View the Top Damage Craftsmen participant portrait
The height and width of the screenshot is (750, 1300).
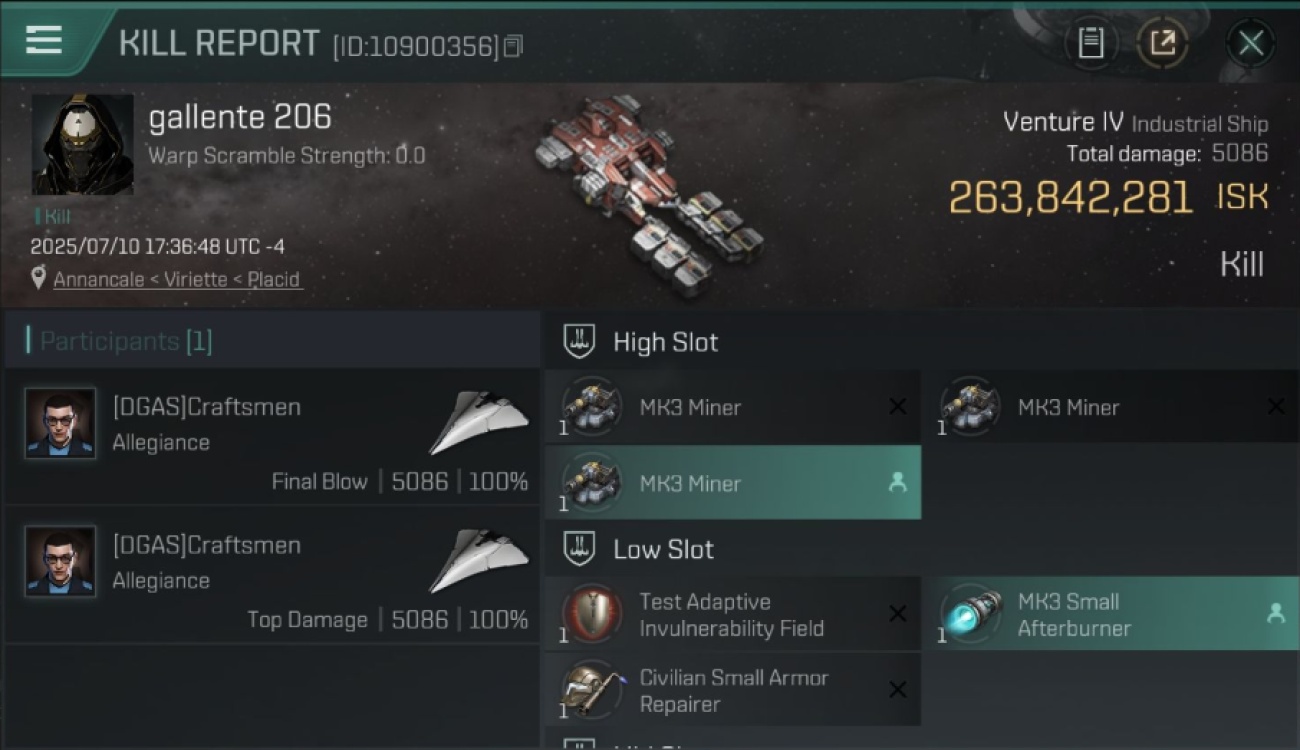60,561
